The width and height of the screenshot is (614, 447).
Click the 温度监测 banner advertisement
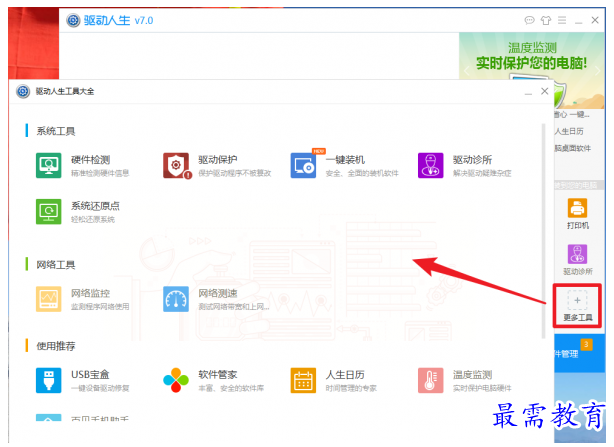coord(532,70)
